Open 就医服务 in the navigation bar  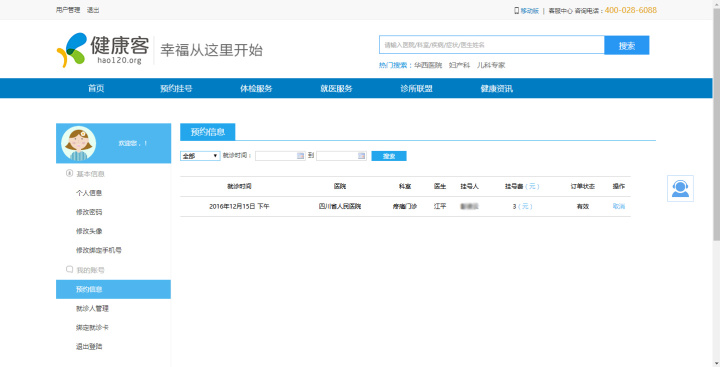click(x=336, y=89)
